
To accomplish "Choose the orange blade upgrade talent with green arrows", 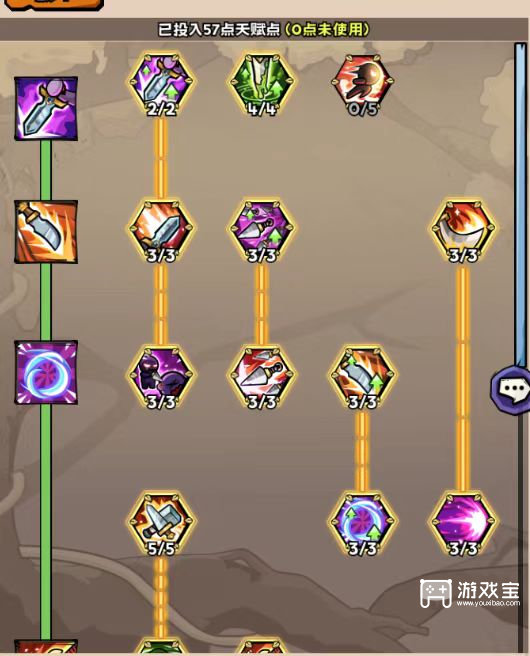I will tap(362, 377).
